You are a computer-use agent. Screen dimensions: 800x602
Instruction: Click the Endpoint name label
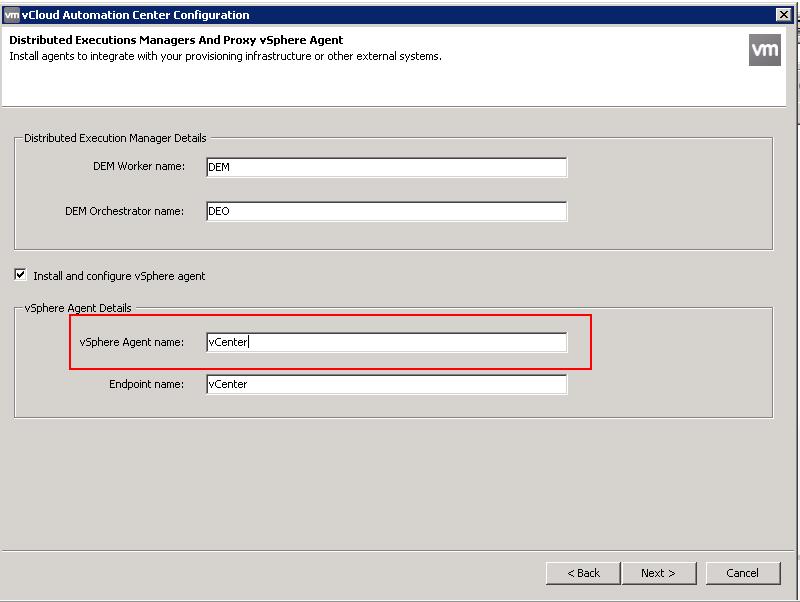click(146, 384)
